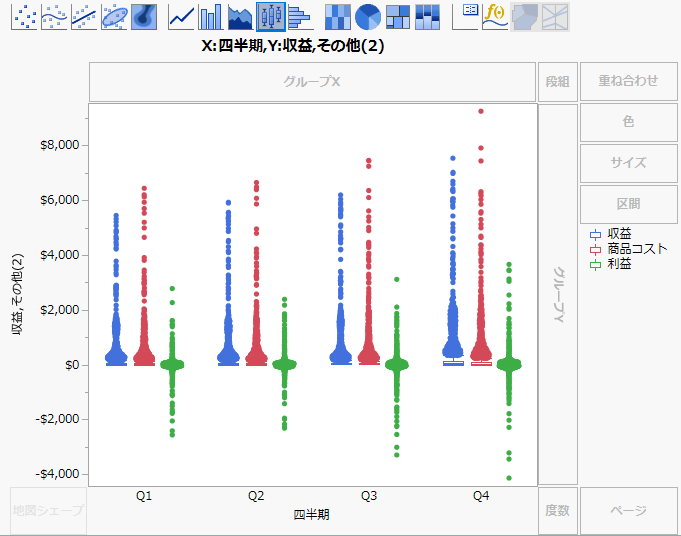Image resolution: width=681 pixels, height=536 pixels.
Task: Click the blue Q4 収益 box plot box
Action: tap(453, 363)
